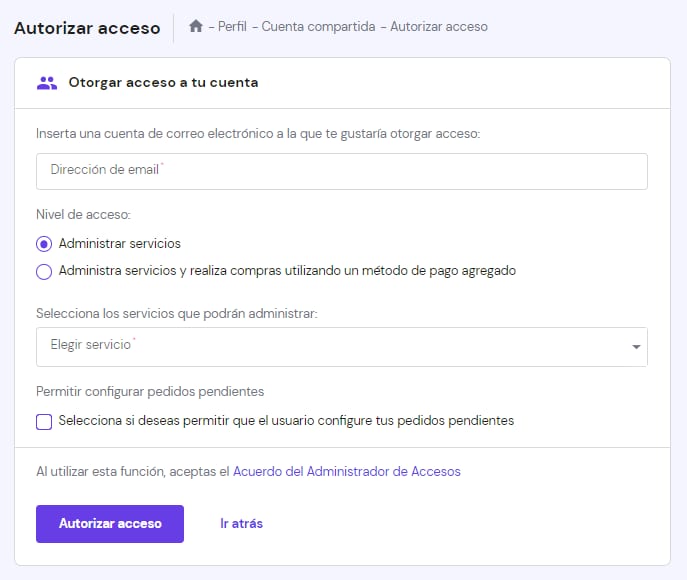Click the Ir atrás link
The width and height of the screenshot is (687, 580).
click(241, 523)
